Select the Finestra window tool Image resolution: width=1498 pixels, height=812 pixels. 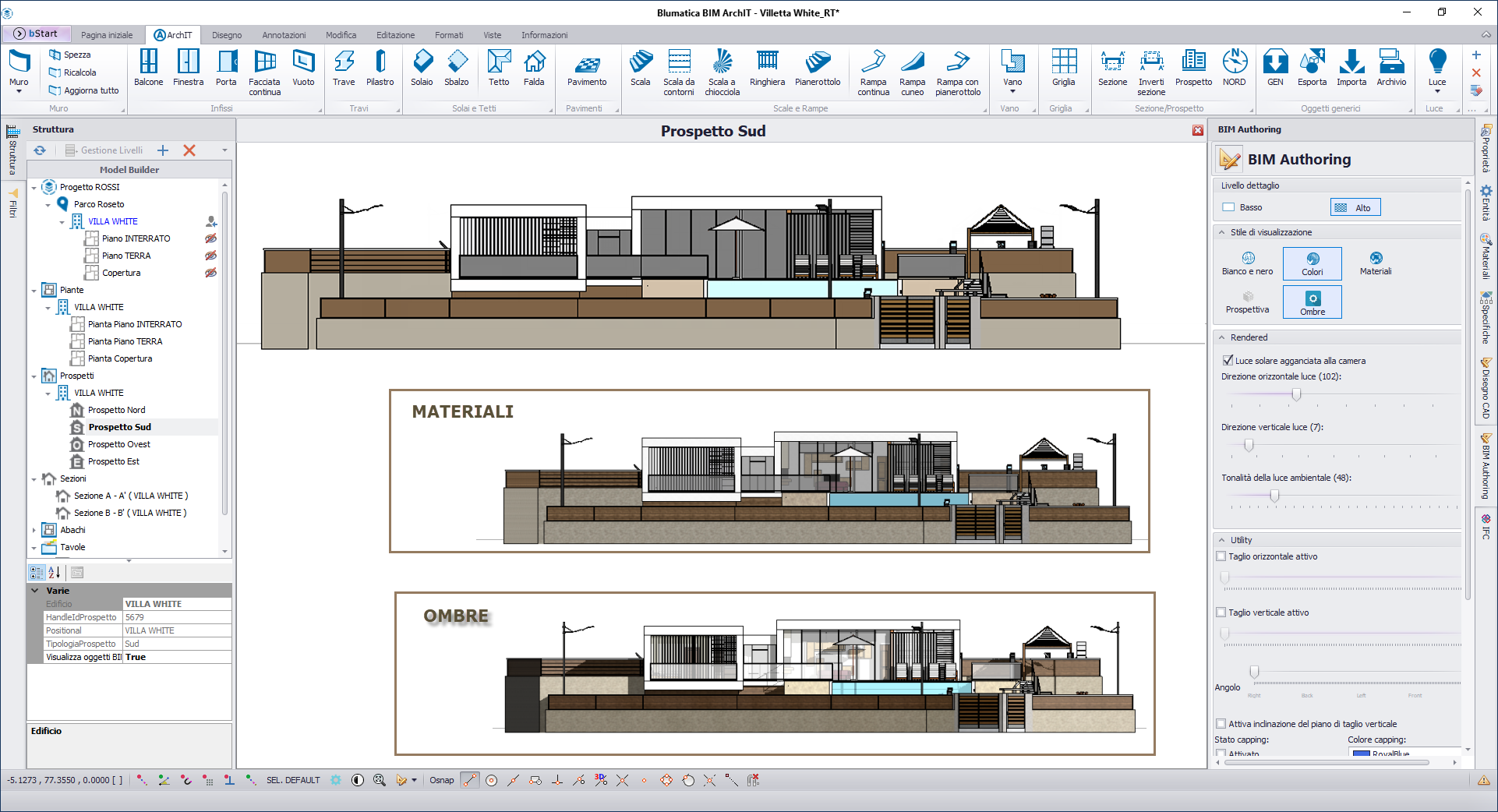point(188,67)
